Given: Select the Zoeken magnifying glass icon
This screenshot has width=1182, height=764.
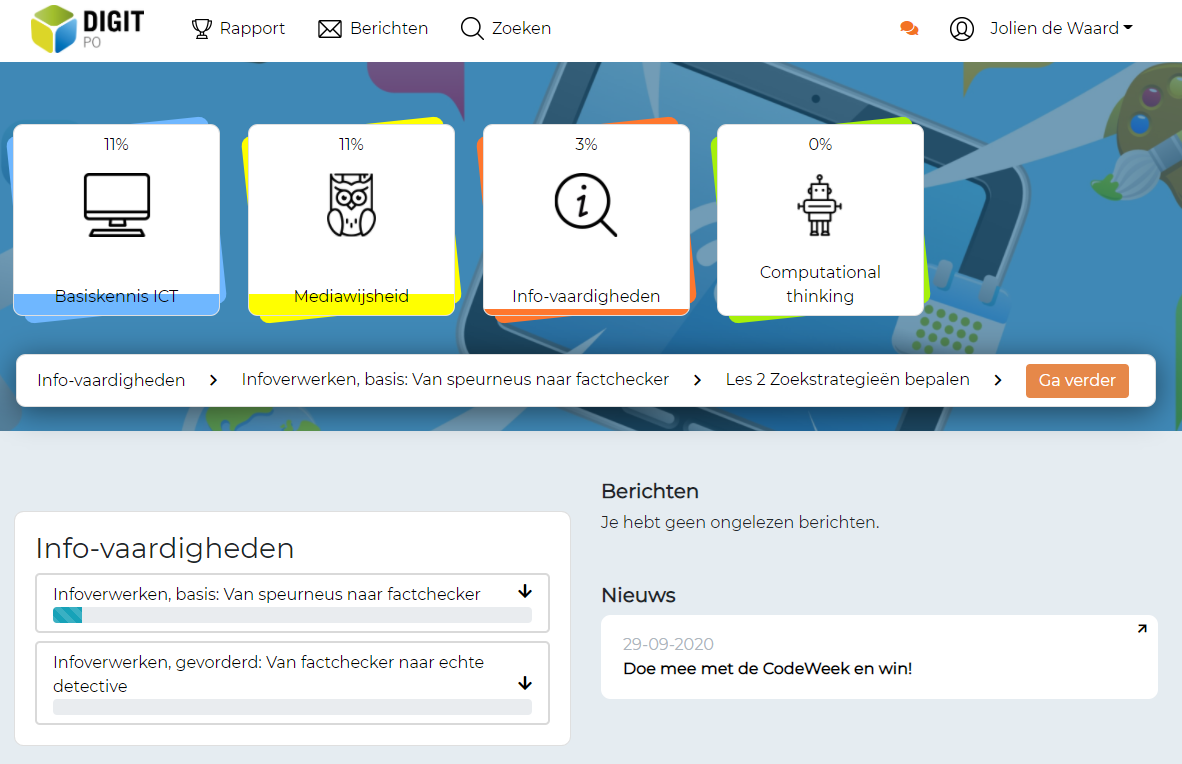Looking at the screenshot, I should pyautogui.click(x=470, y=28).
